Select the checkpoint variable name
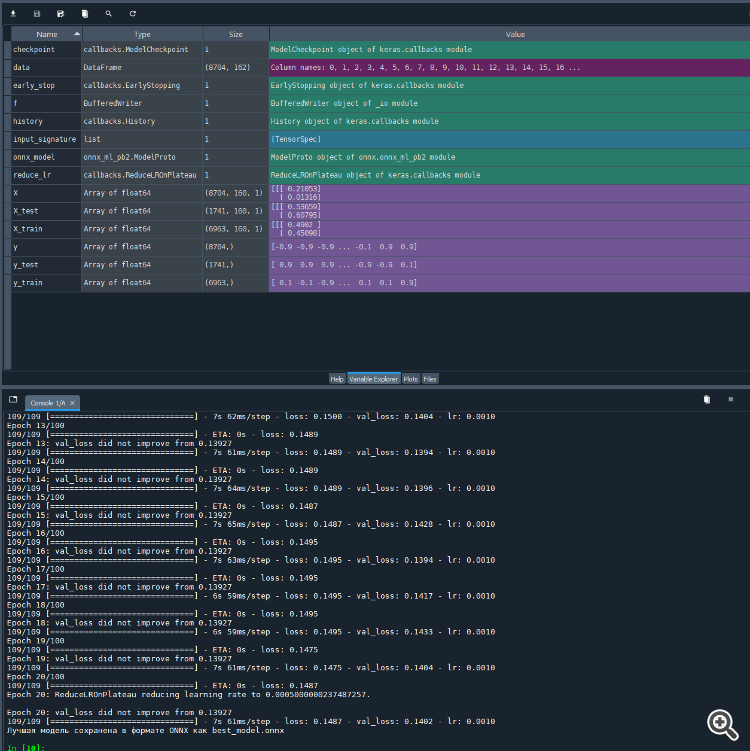The image size is (750, 751). [x=46, y=50]
